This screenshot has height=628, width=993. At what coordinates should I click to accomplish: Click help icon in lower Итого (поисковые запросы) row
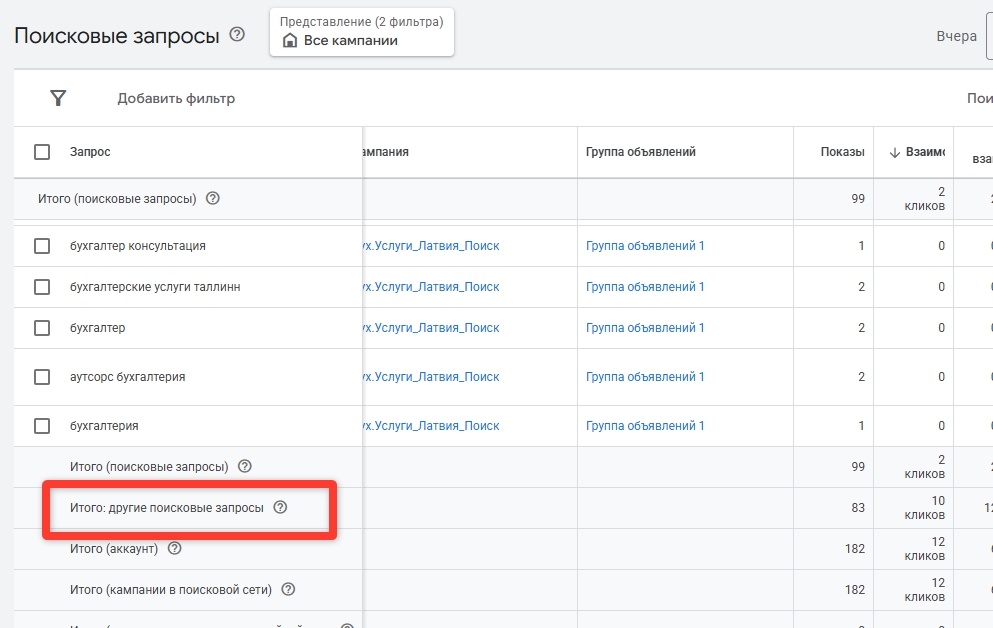(x=244, y=466)
